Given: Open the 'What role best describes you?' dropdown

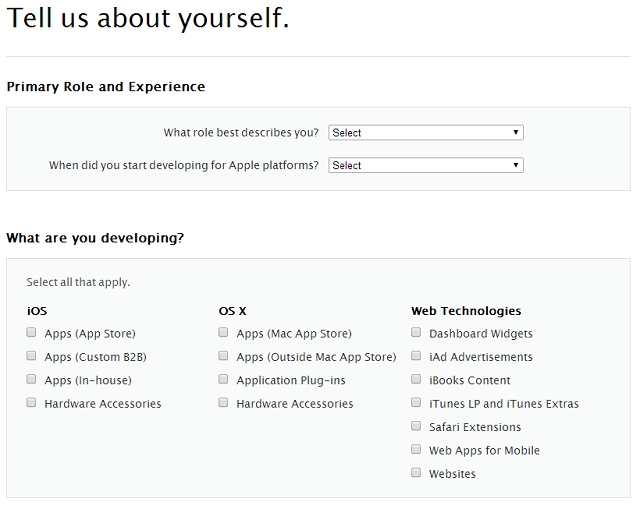Looking at the screenshot, I should coord(426,133).
